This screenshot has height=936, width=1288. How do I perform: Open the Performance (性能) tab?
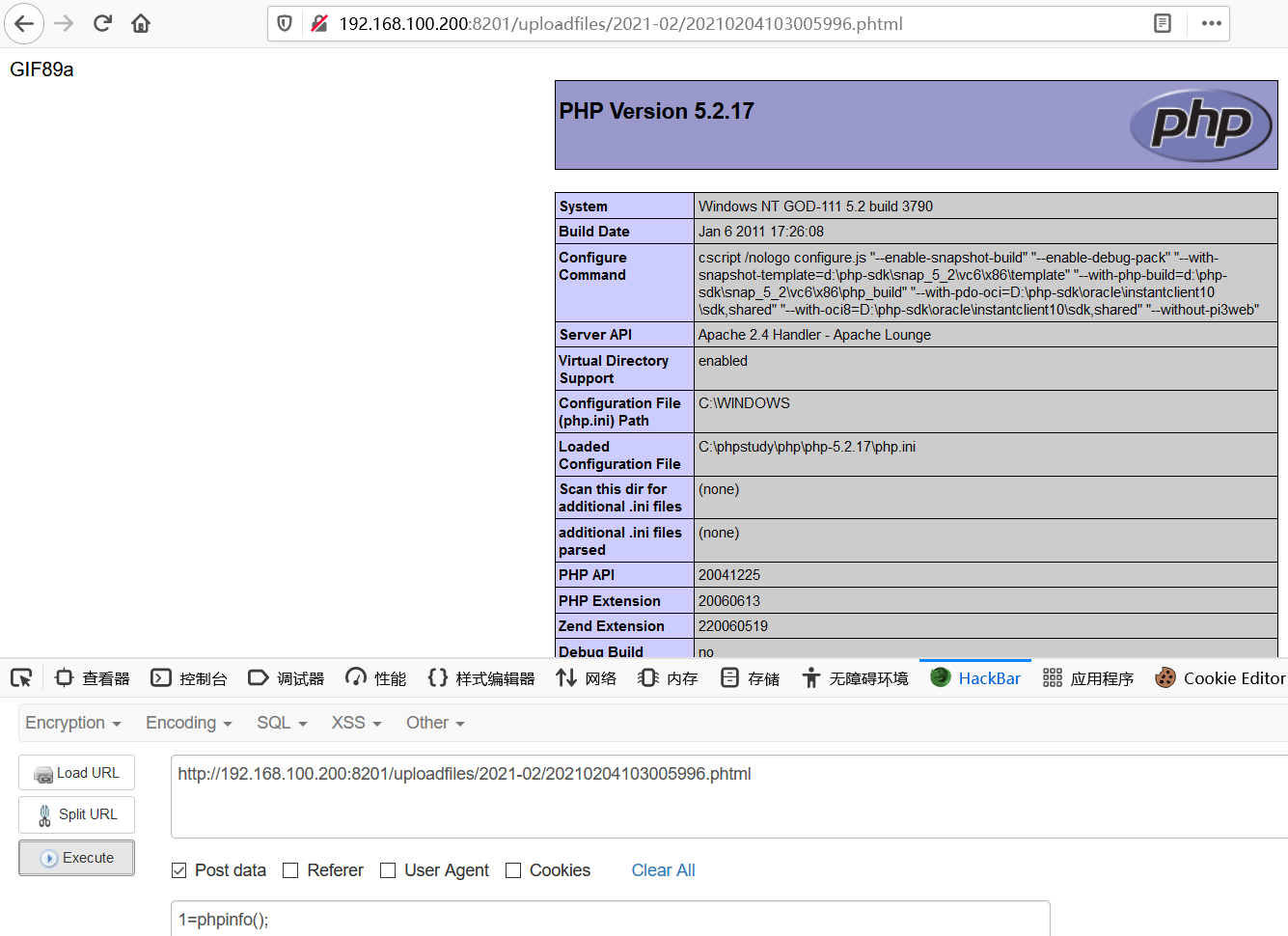(376, 678)
